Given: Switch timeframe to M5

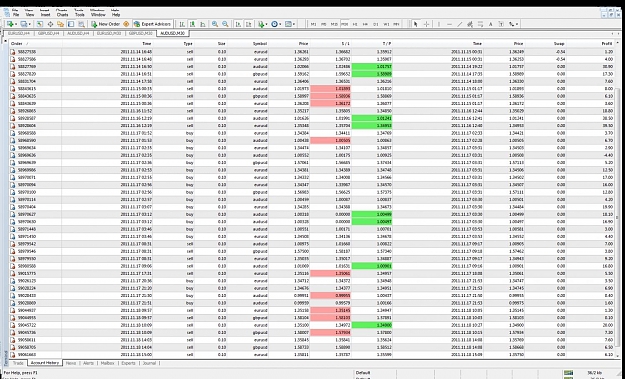Looking at the screenshot, I should (324, 24).
